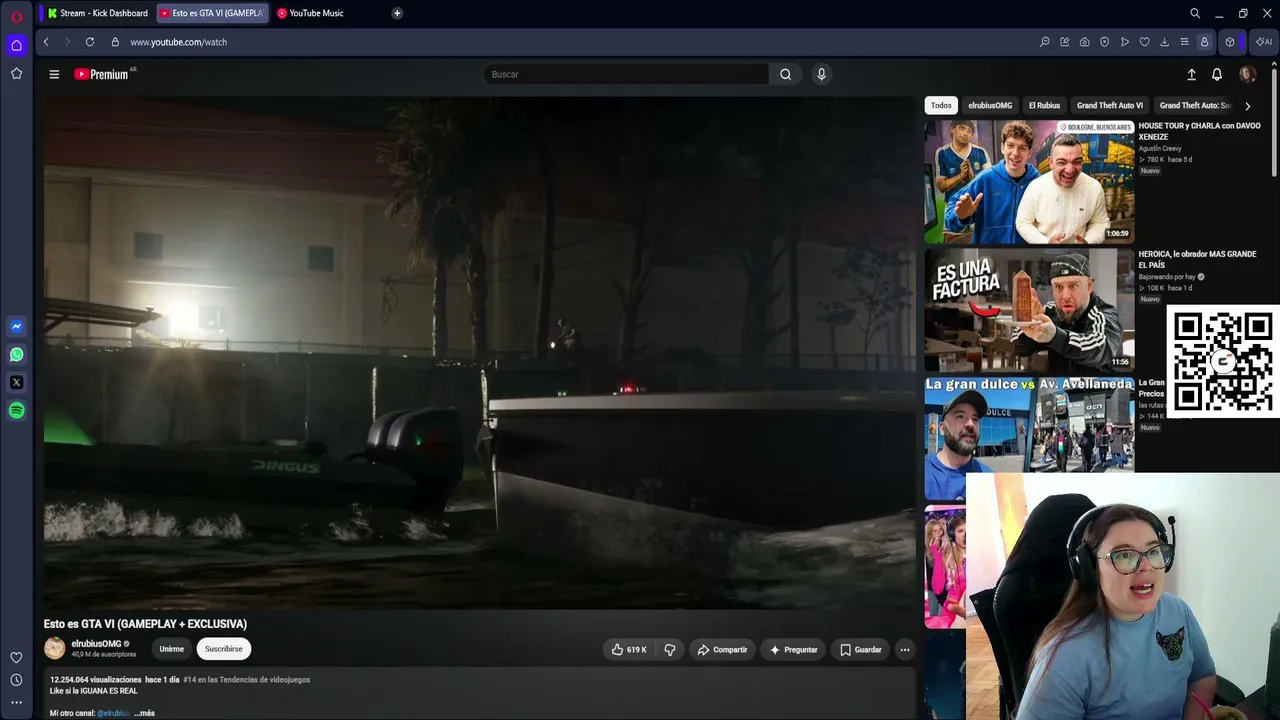1280x720 pixels.
Task: Open Spotify in the Opera sidebar
Action: pyautogui.click(x=16, y=410)
